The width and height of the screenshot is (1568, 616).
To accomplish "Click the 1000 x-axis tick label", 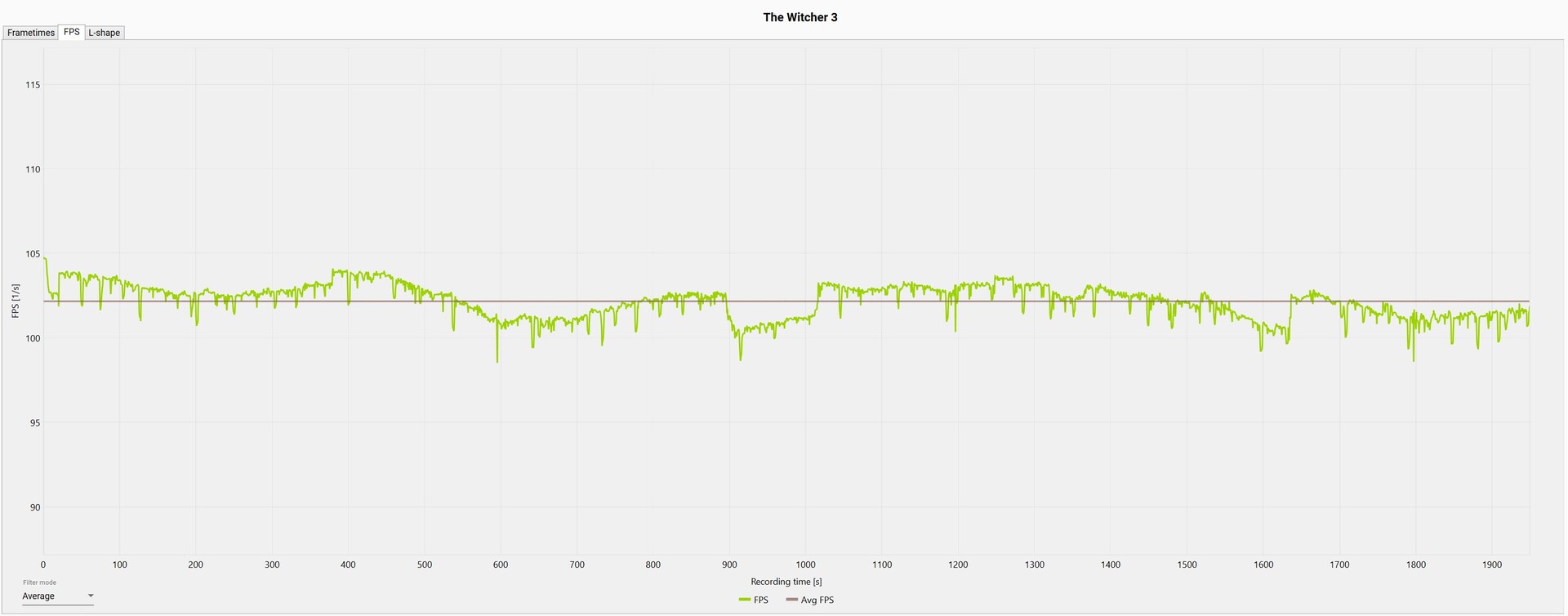I will click(x=805, y=565).
